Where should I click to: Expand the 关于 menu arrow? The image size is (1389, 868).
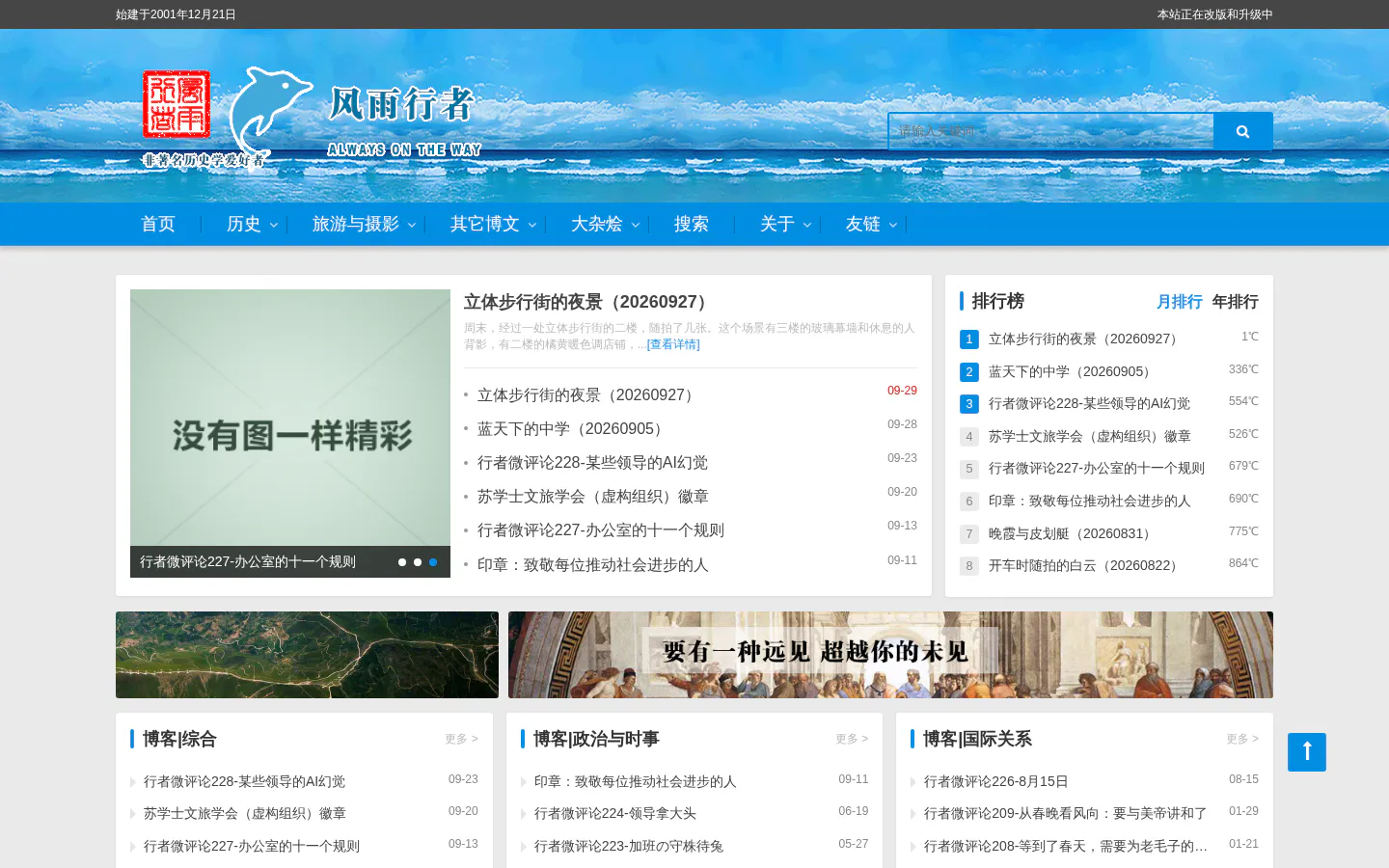pos(807,225)
